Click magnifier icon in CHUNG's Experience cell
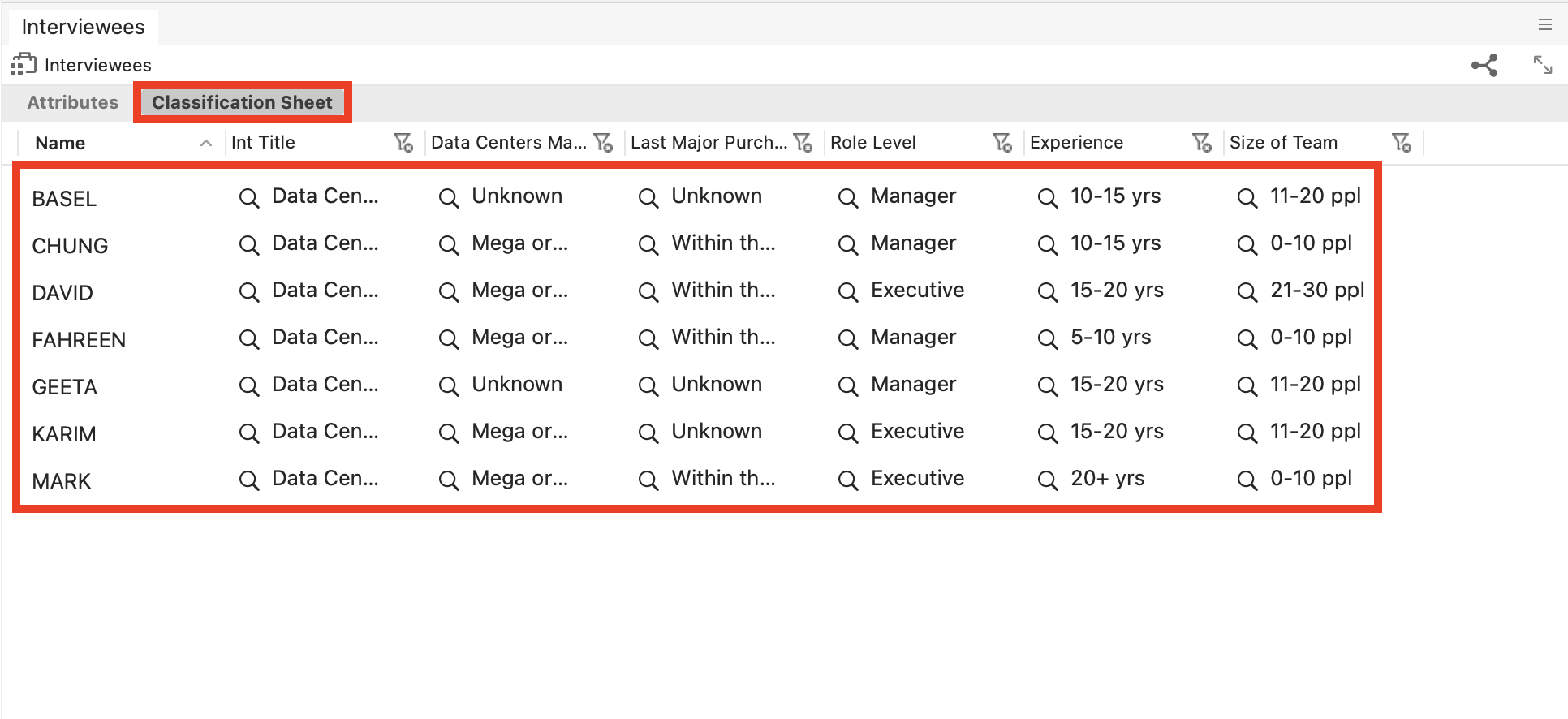Viewport: 1568px width, 719px height. click(x=1048, y=245)
